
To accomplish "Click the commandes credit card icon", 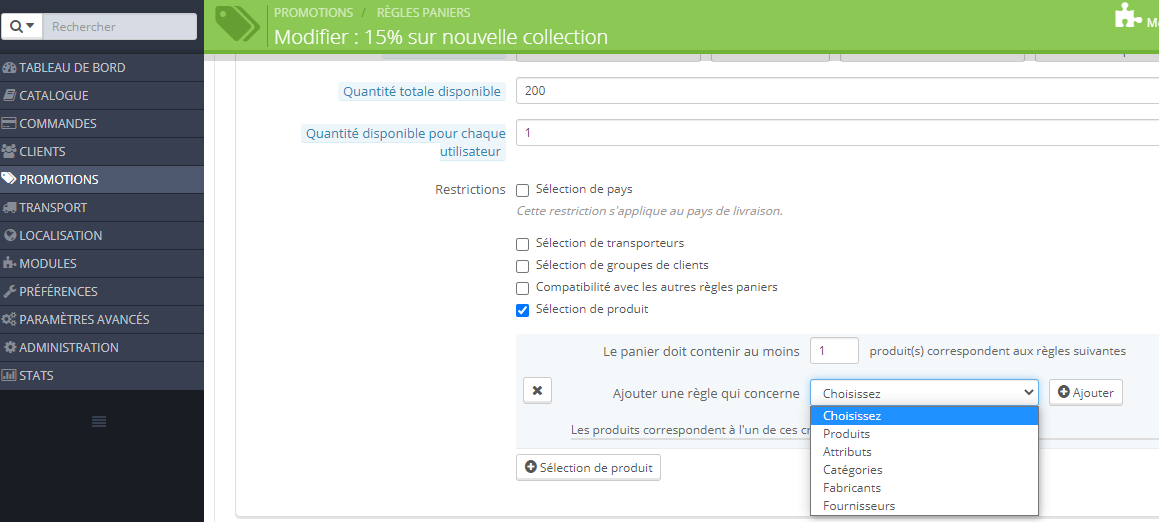I will click(10, 123).
